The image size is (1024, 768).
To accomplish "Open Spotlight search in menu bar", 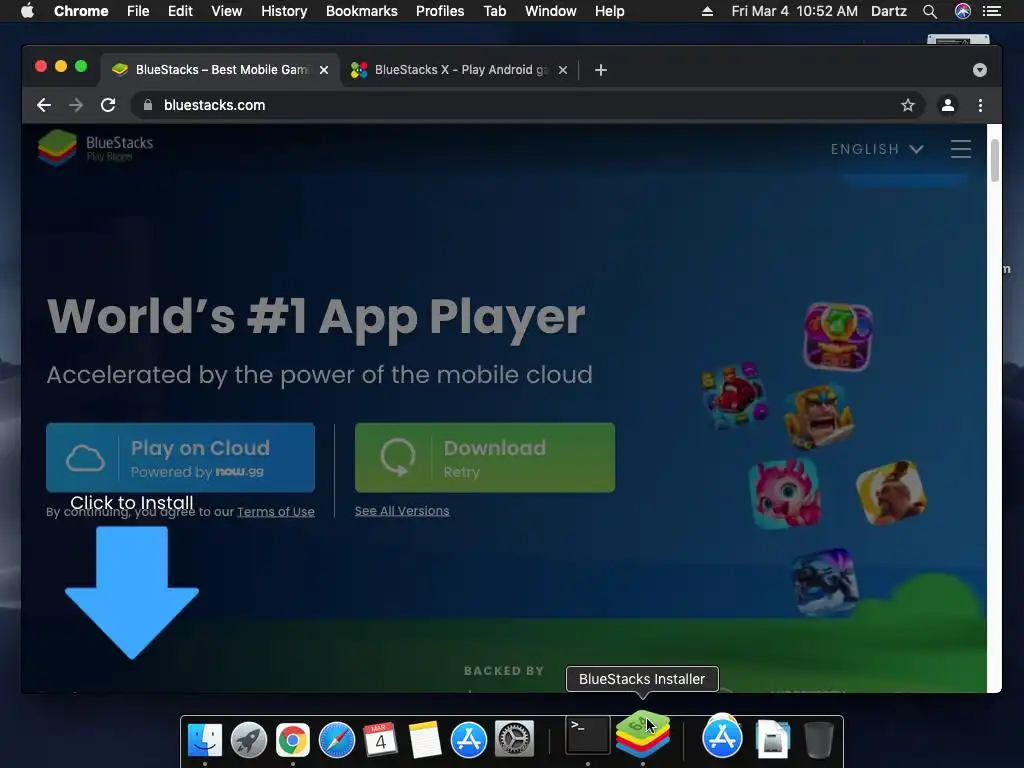I will point(930,11).
